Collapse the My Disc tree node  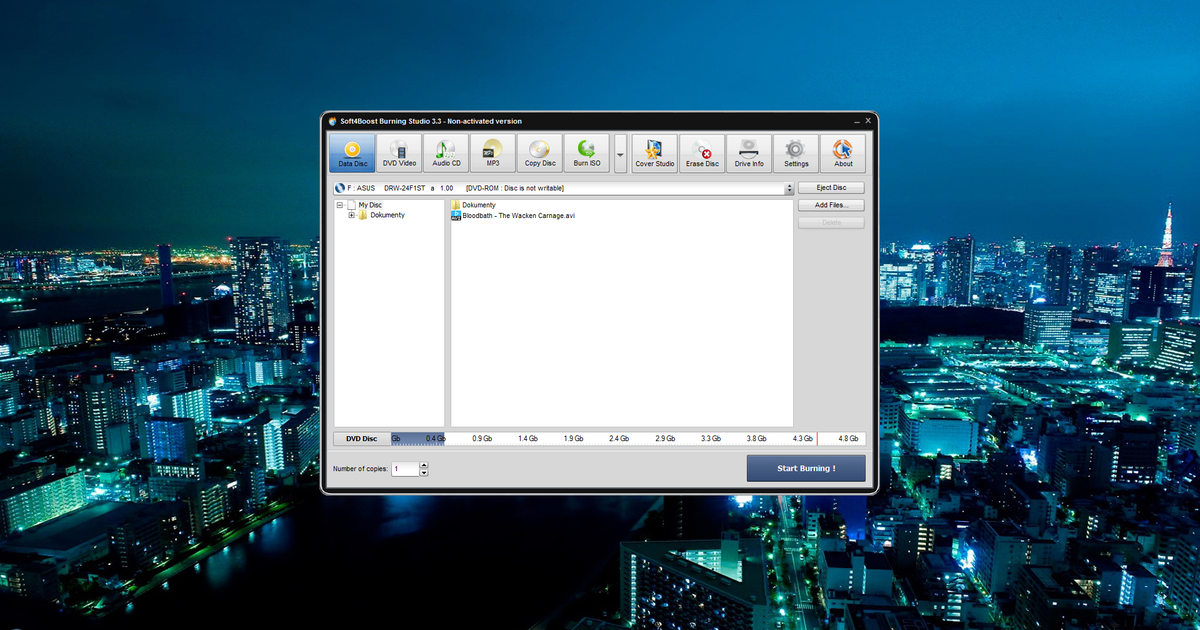coord(340,205)
